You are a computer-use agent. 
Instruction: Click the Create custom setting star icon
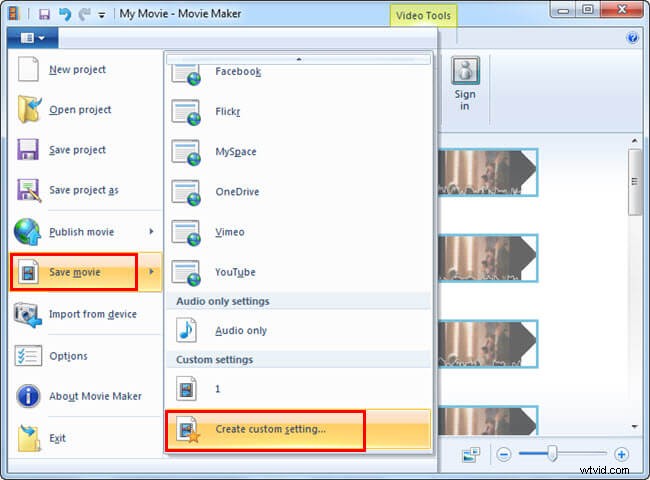[188, 429]
